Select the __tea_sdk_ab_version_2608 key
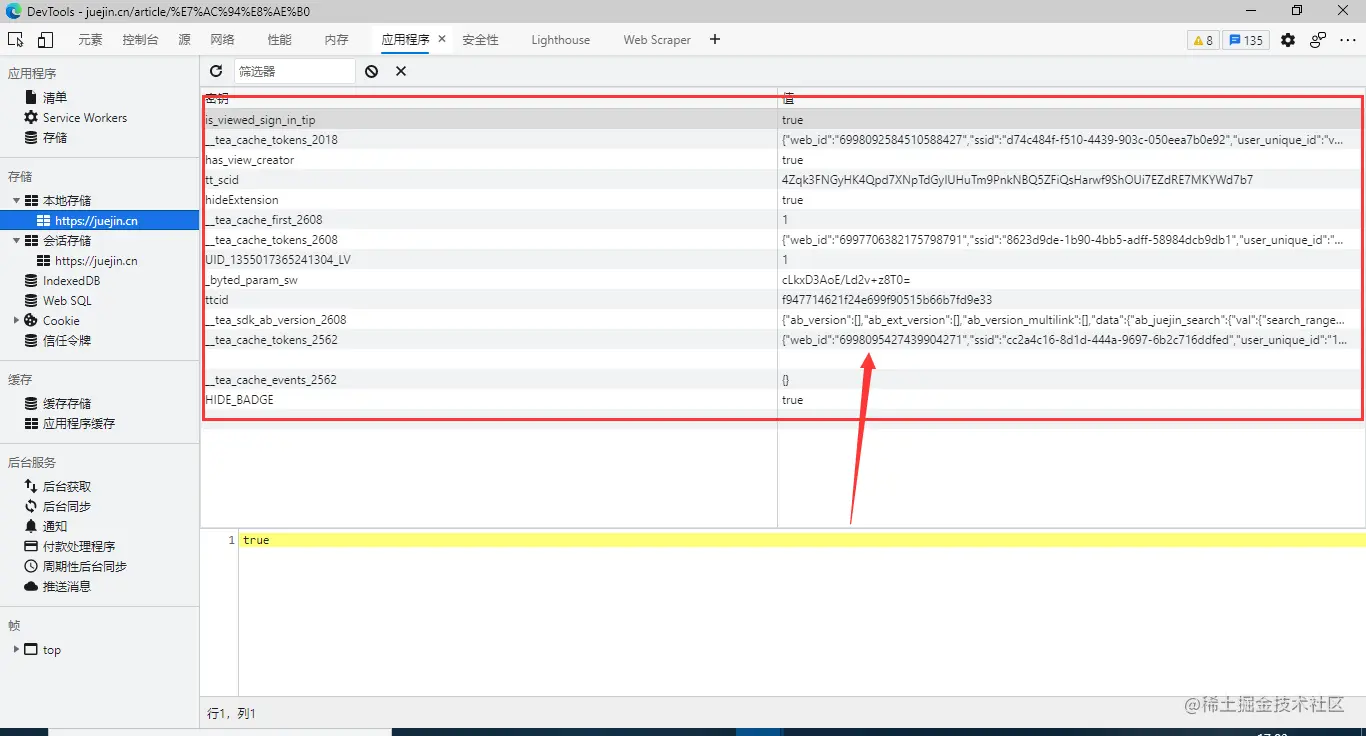The height and width of the screenshot is (736, 1366). [275, 320]
